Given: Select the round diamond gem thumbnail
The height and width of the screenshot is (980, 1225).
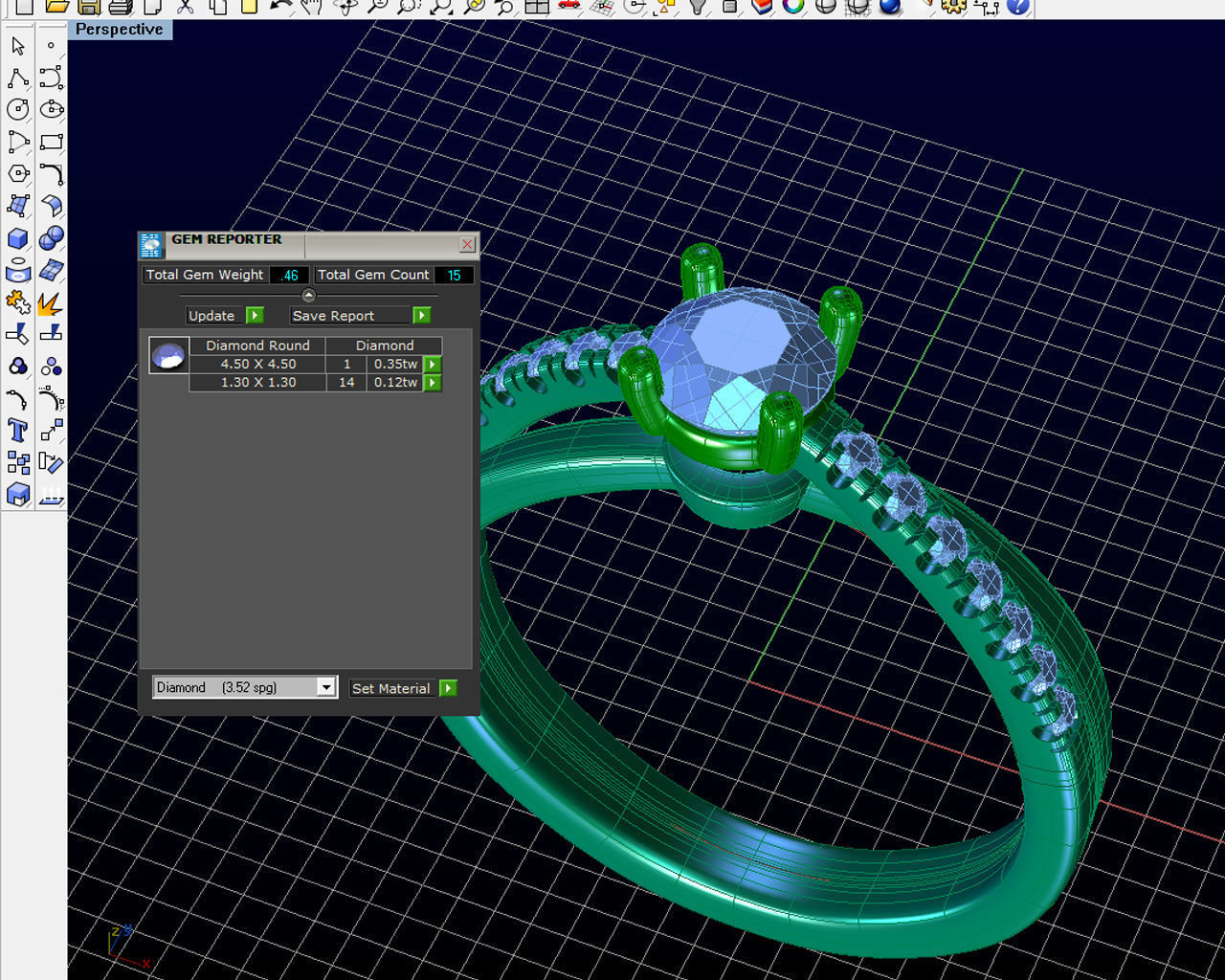Looking at the screenshot, I should click(x=168, y=355).
